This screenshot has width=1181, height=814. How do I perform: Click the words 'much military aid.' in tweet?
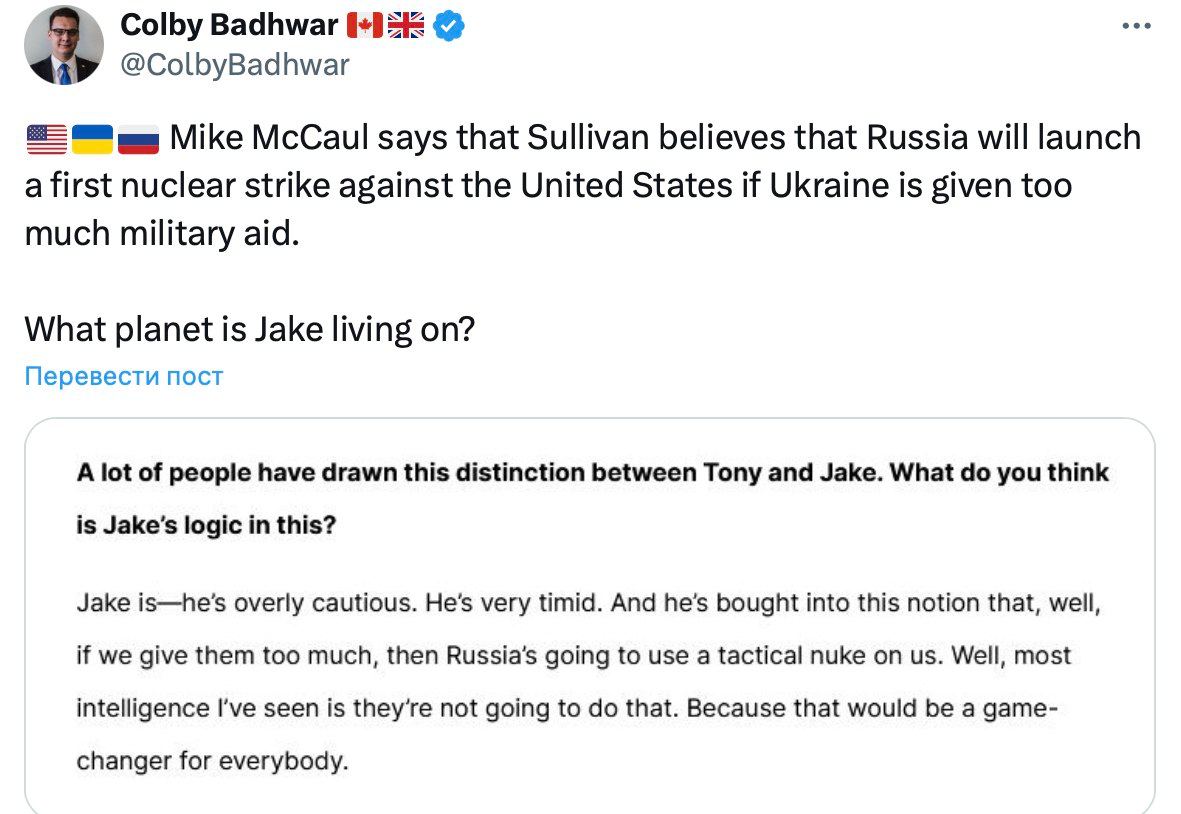[x=161, y=233]
